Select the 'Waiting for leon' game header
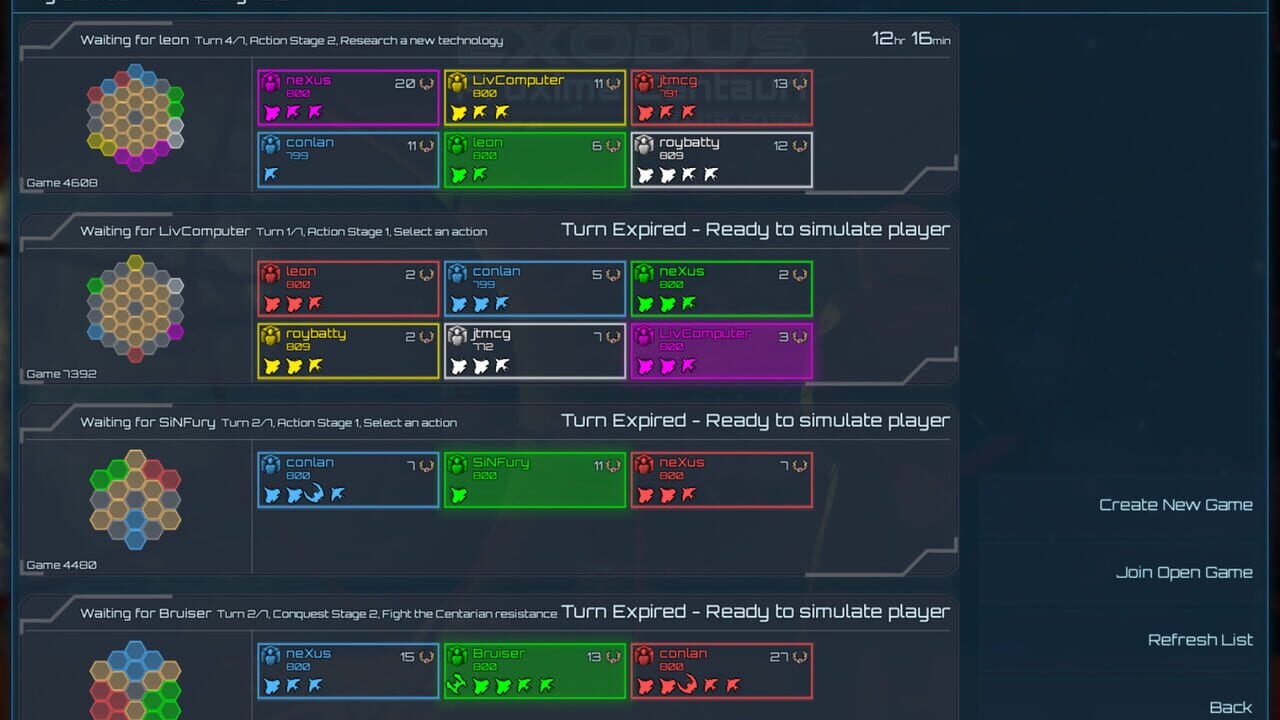 click(x=292, y=40)
